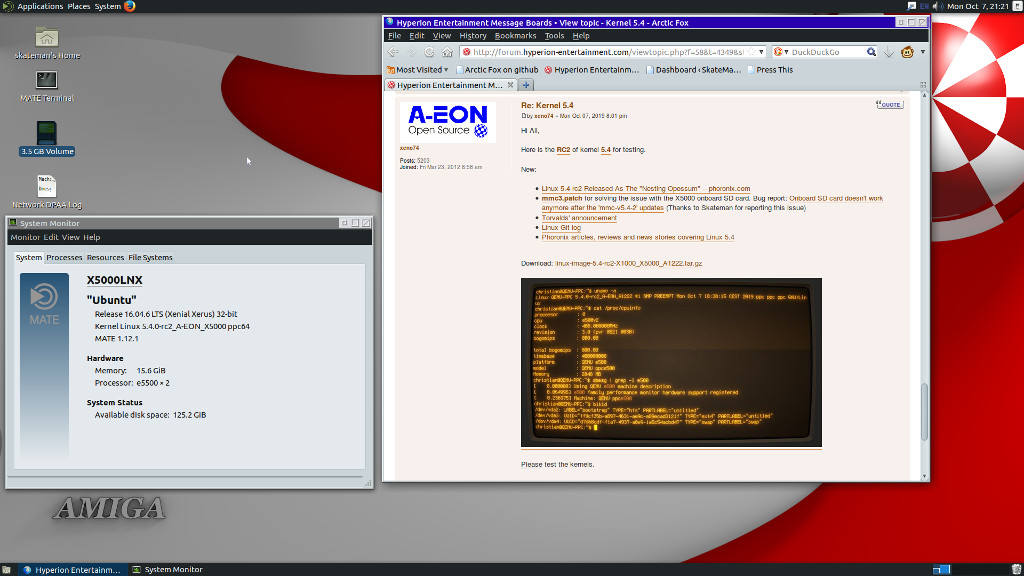Open skateman's Home folder icon
This screenshot has height=576, width=1024.
[47, 39]
